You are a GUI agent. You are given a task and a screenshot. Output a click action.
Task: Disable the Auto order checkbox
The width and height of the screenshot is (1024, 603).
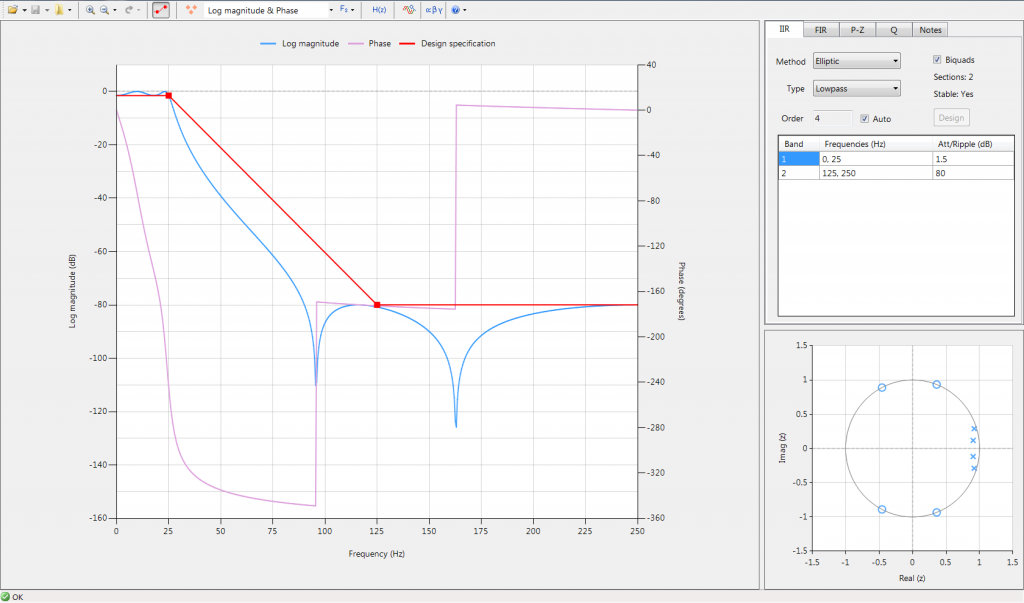pyautogui.click(x=865, y=119)
